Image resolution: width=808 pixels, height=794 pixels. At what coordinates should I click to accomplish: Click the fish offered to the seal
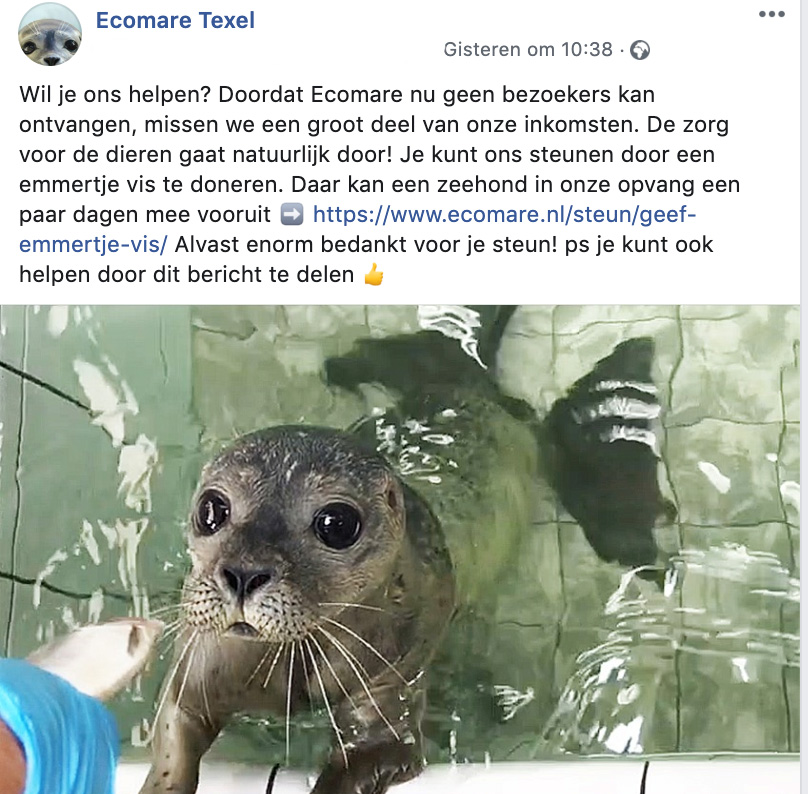98,653
